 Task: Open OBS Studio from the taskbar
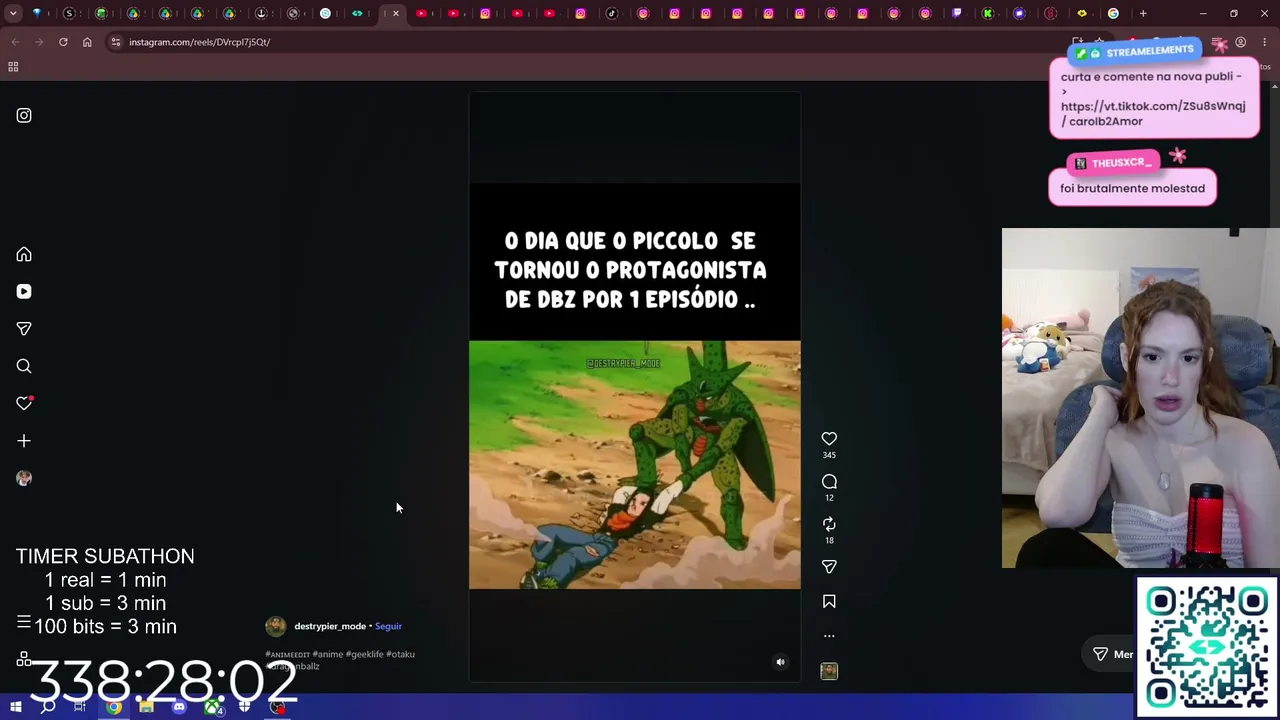pos(278,707)
